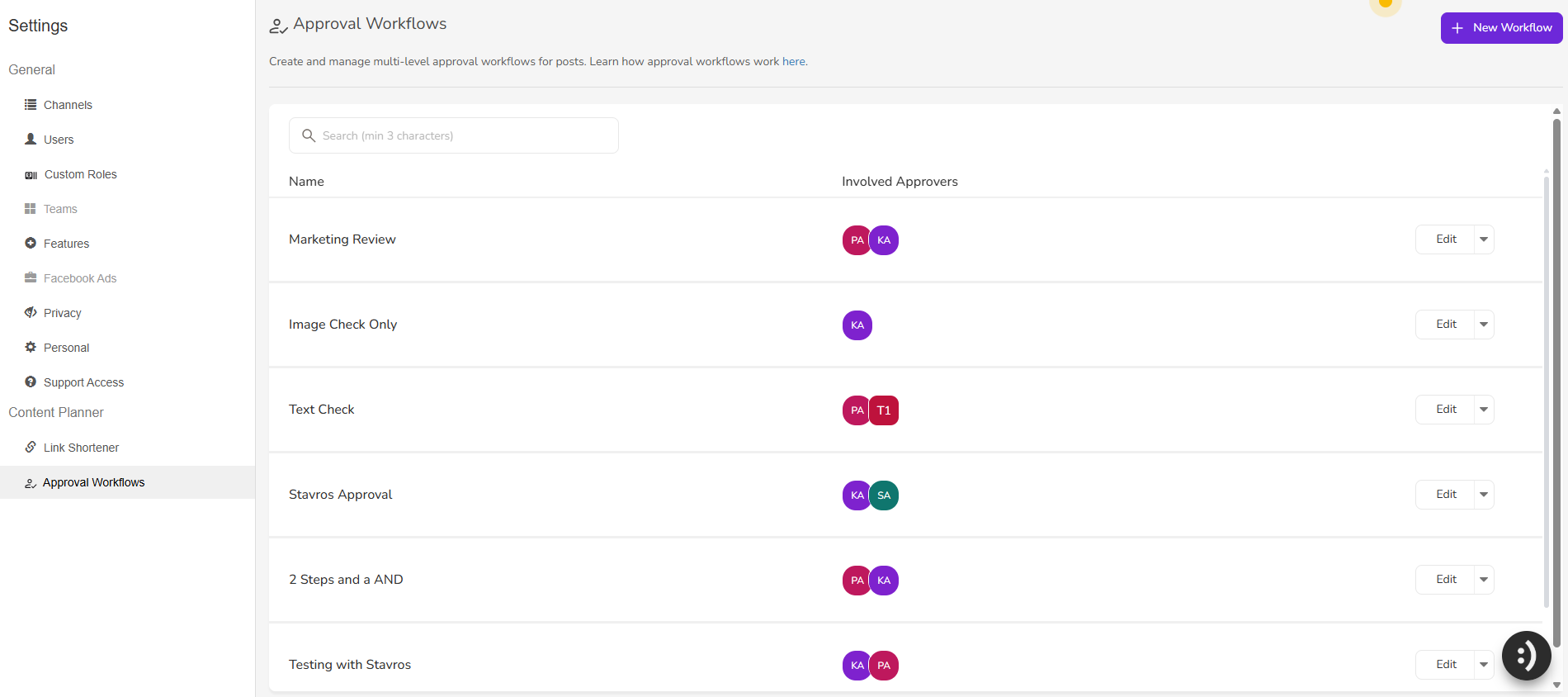The height and width of the screenshot is (697, 1568).
Task: Click the Users person icon
Action: point(31,140)
